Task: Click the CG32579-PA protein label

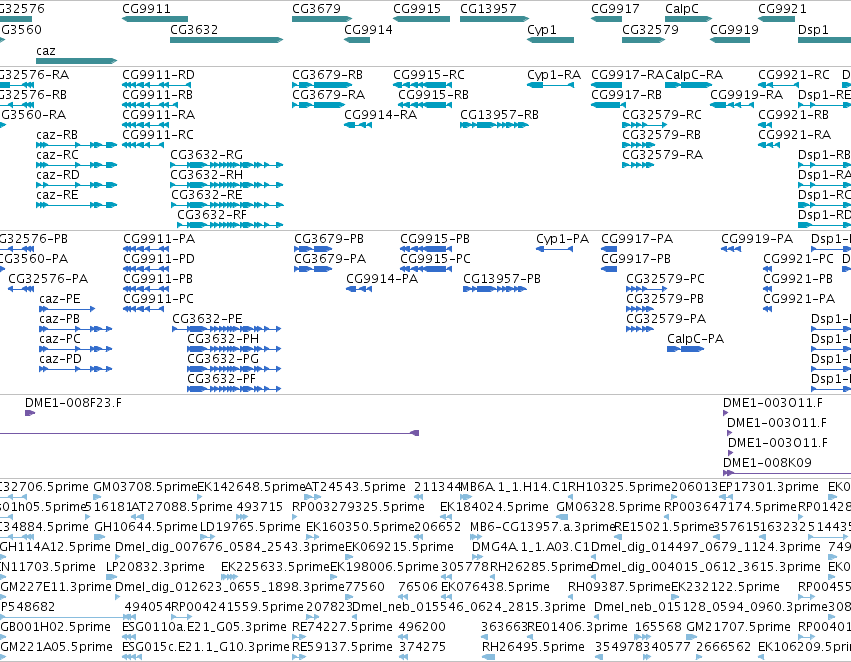Action: coord(666,319)
